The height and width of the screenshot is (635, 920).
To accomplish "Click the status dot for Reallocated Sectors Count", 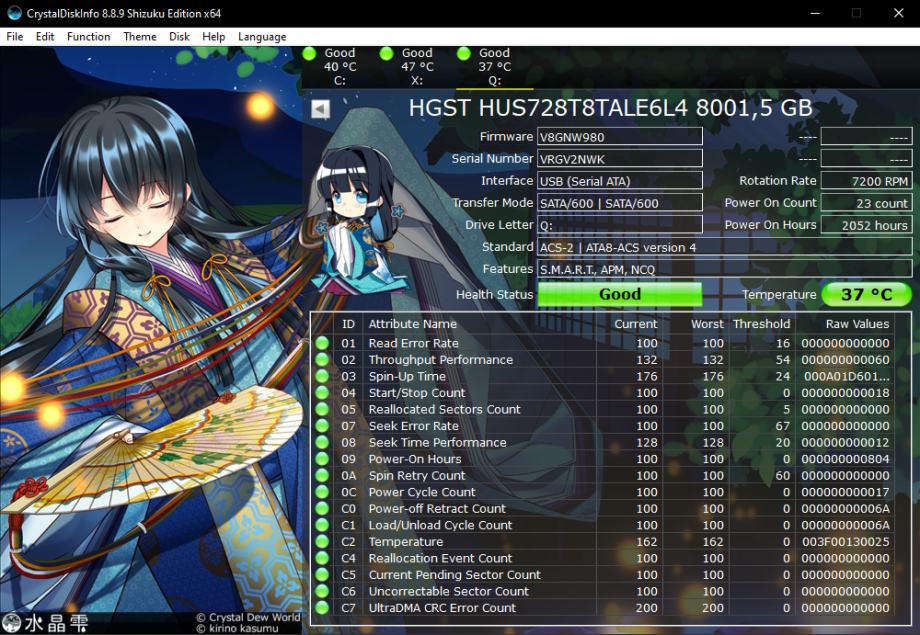I will coord(322,409).
